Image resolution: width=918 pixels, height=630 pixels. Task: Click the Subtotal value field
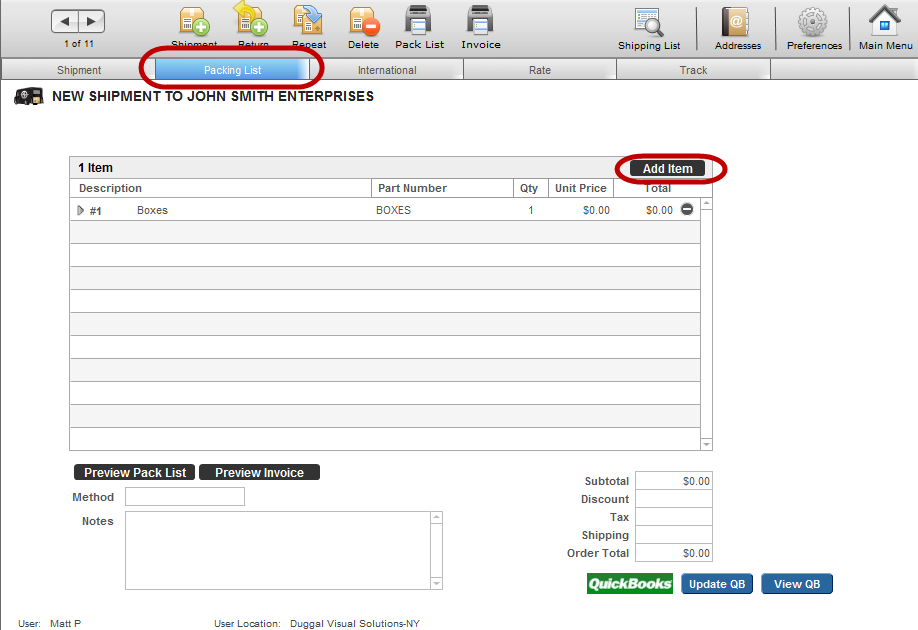pos(674,481)
